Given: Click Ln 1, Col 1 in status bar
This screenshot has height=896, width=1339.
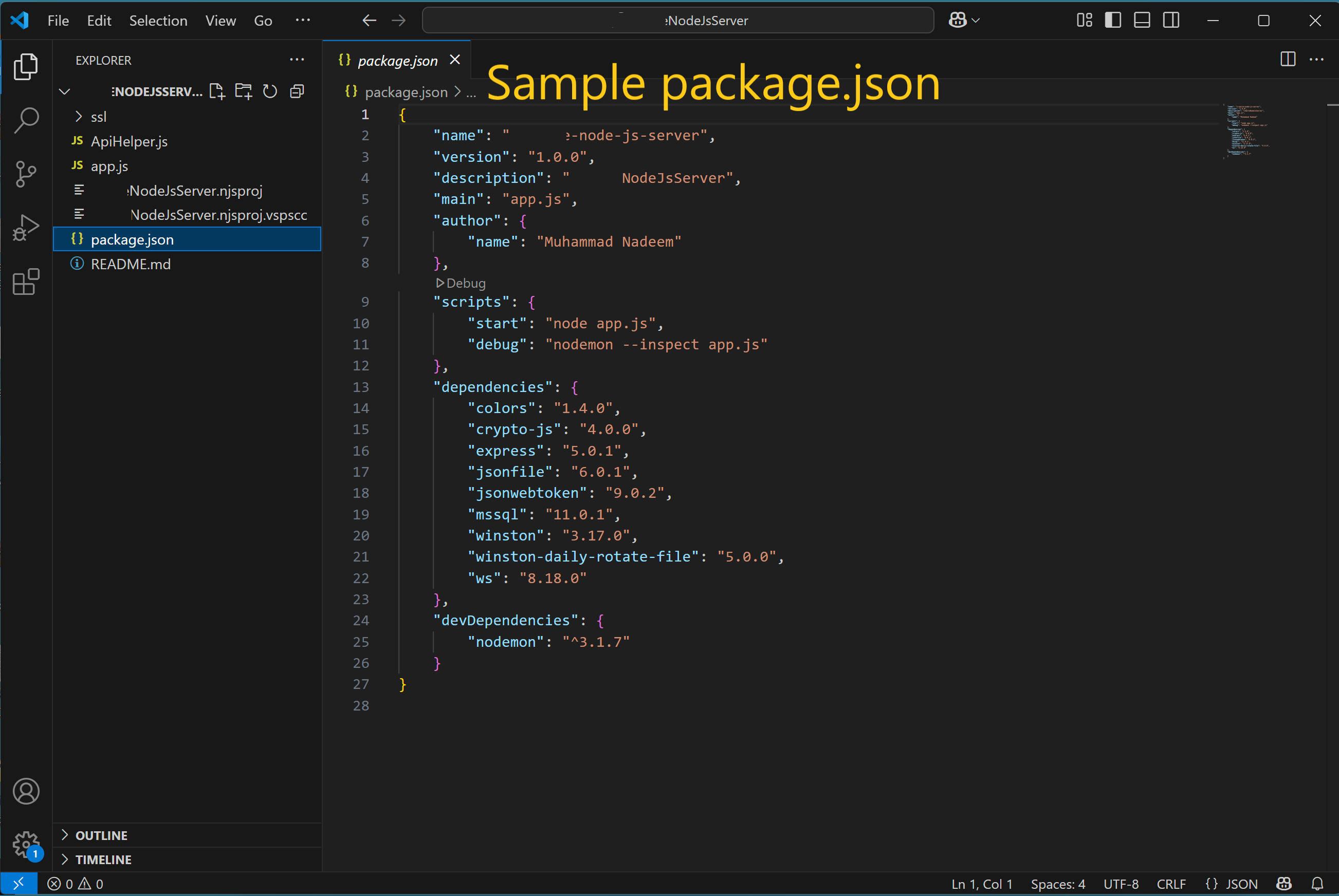Looking at the screenshot, I should click(x=982, y=884).
